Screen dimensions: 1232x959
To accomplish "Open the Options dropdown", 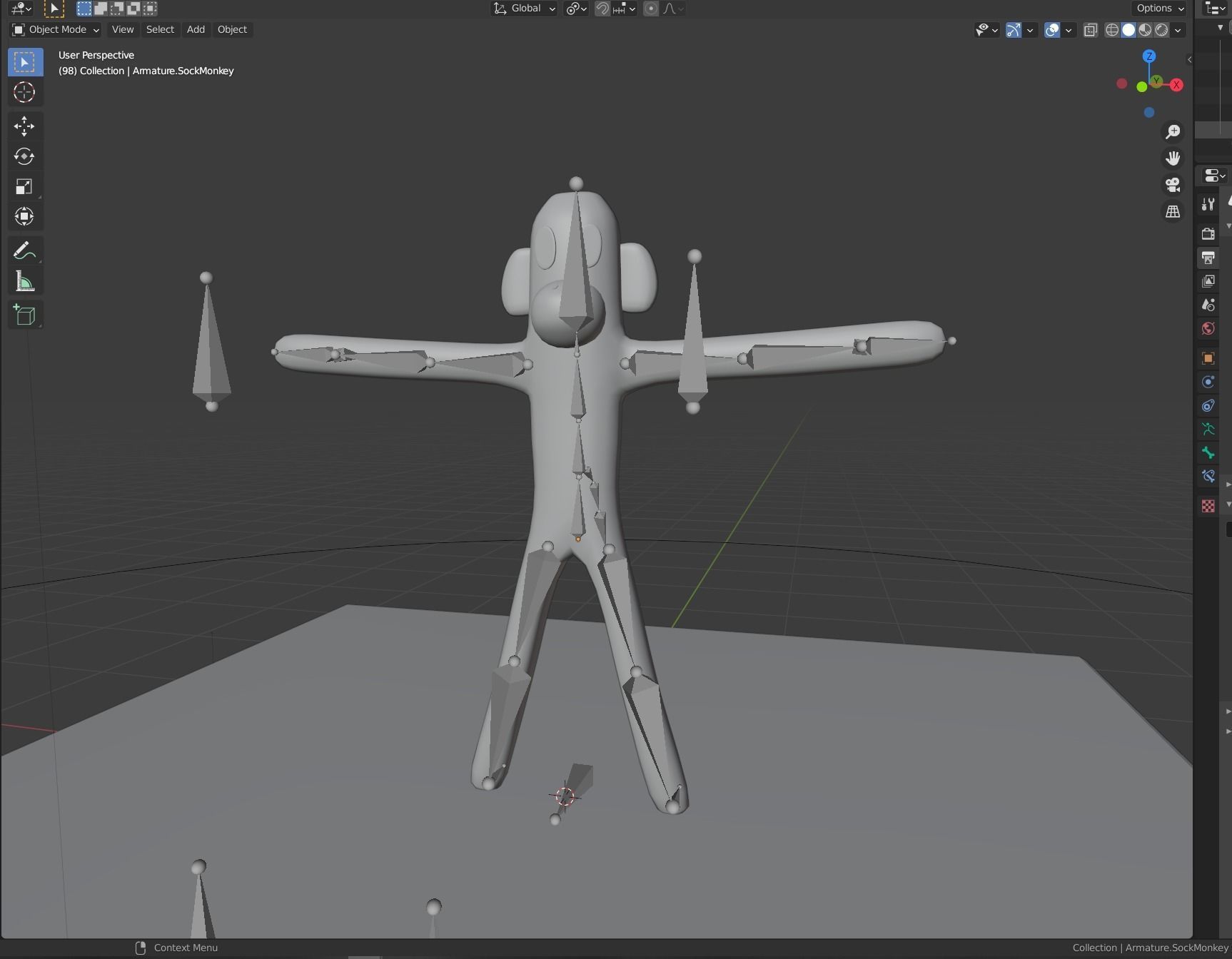I will coord(1160,9).
